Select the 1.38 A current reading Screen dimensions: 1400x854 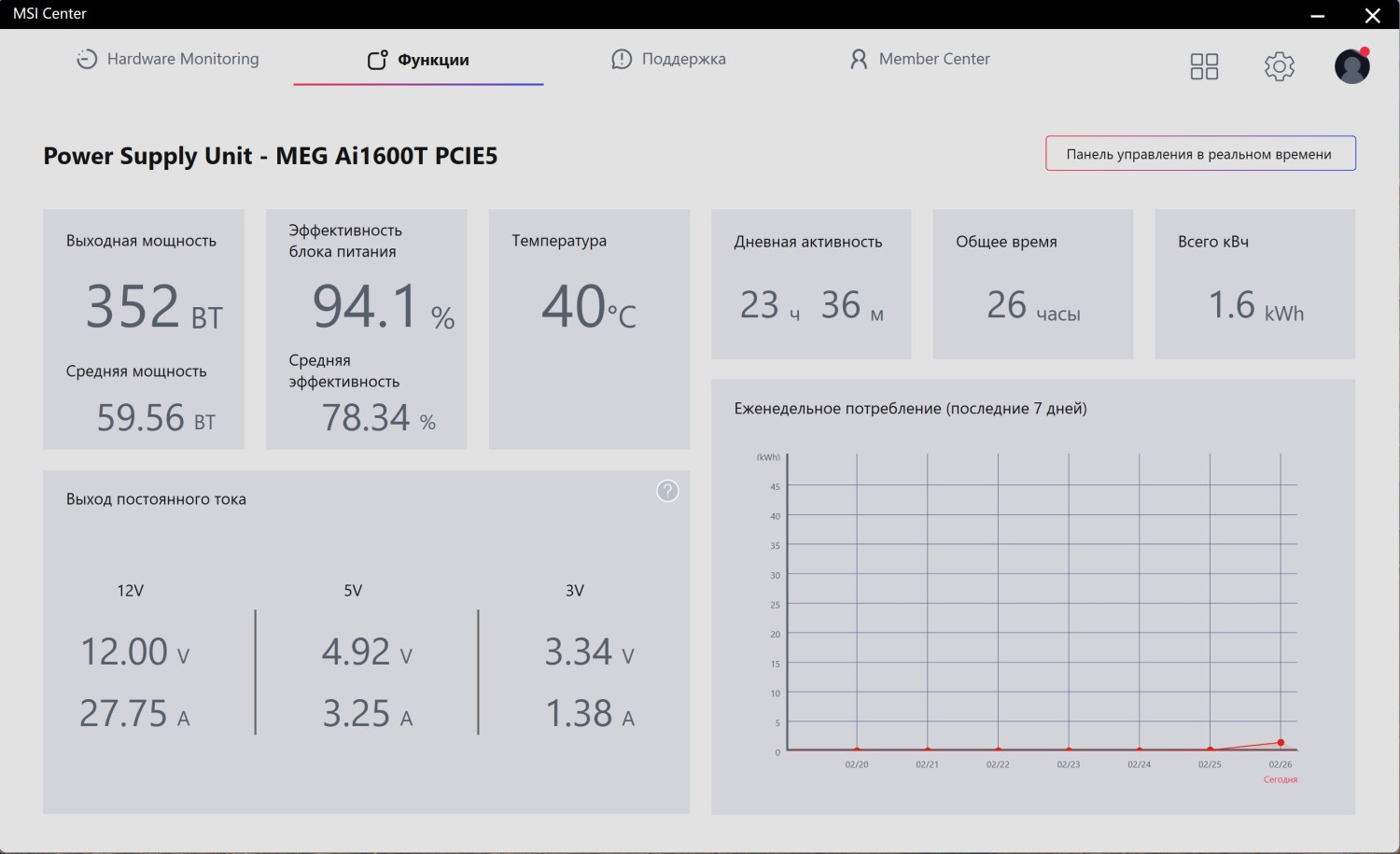(x=589, y=714)
